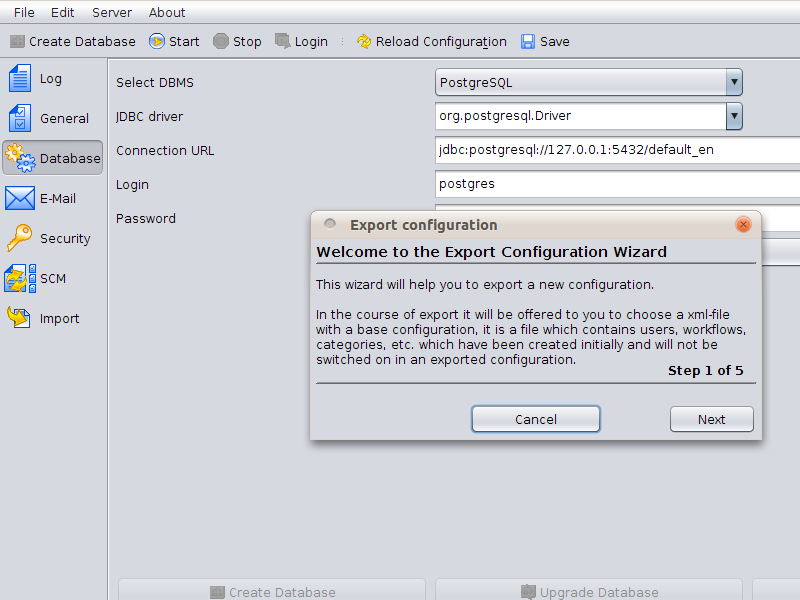Focus the Login text field containing postgres
Screen dimensions: 800x600
(x=617, y=184)
